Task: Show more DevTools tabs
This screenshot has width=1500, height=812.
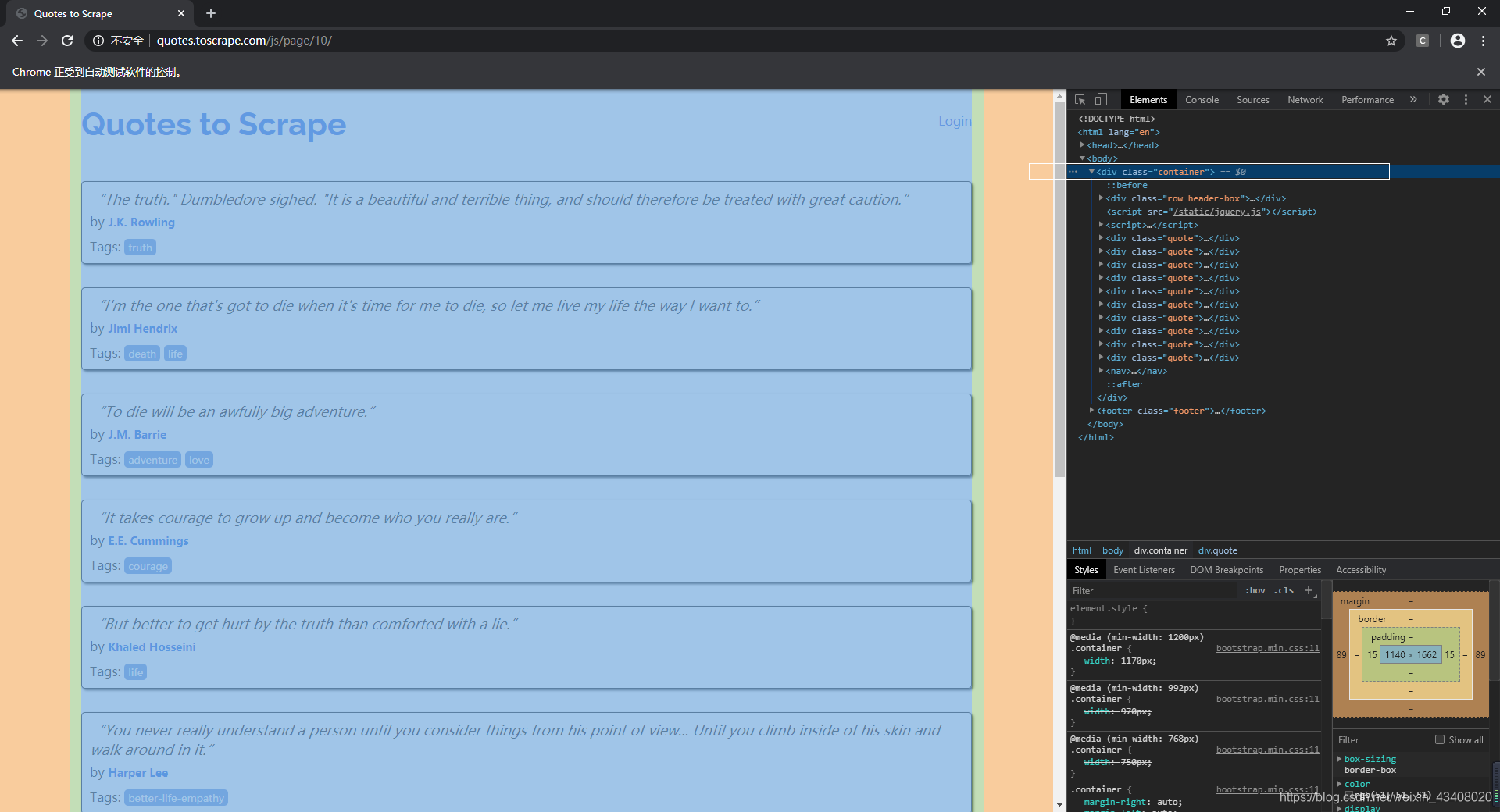Action: coord(1413,100)
